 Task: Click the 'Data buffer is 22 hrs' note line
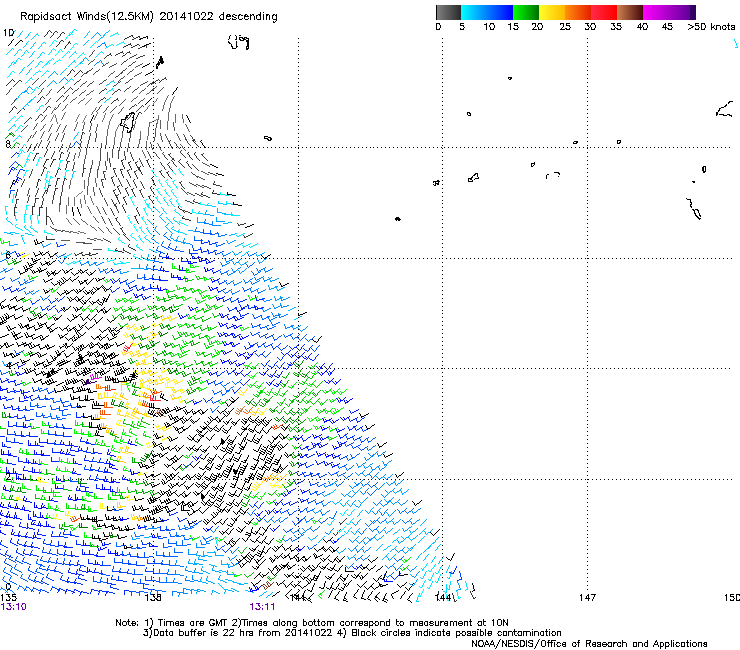352,633
